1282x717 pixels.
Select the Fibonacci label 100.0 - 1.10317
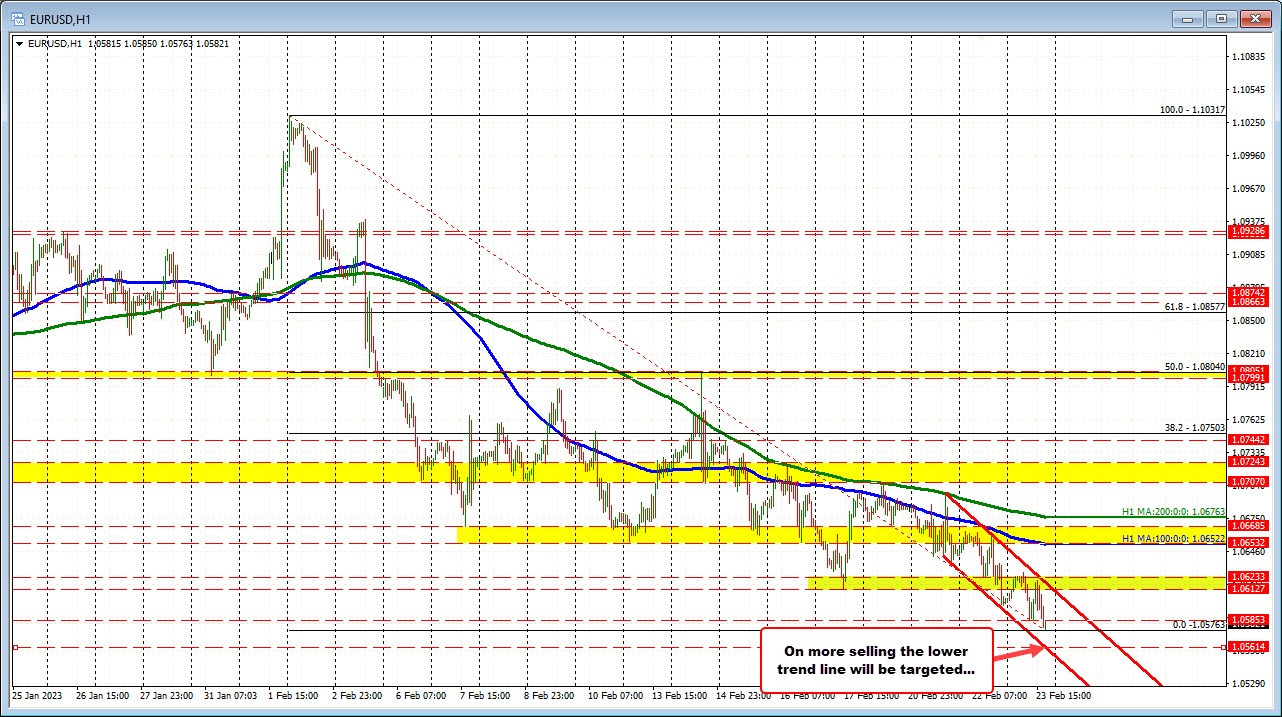[x=1191, y=109]
